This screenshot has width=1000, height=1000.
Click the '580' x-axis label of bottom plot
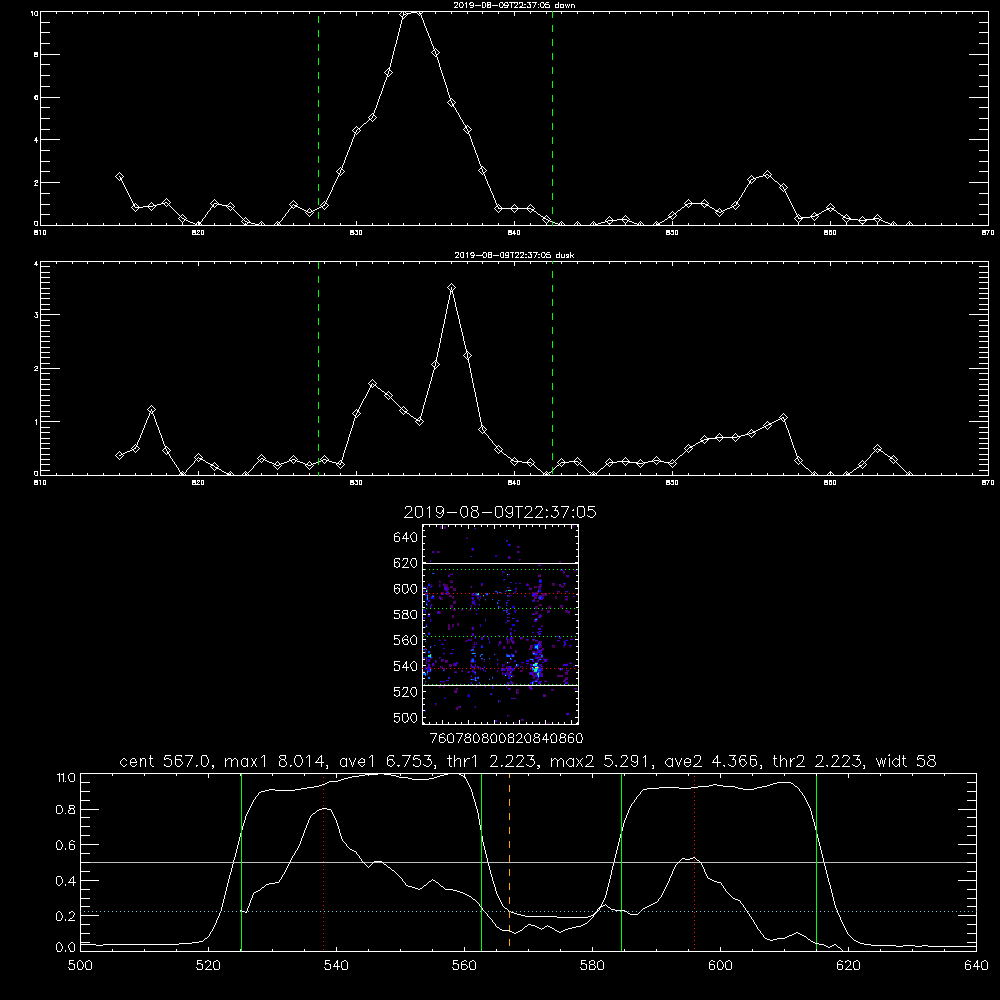(x=592, y=965)
